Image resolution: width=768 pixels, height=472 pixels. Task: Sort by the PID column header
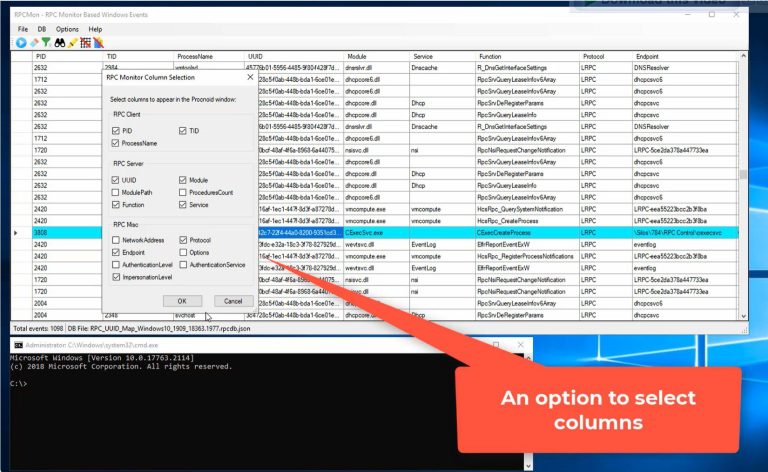point(68,56)
